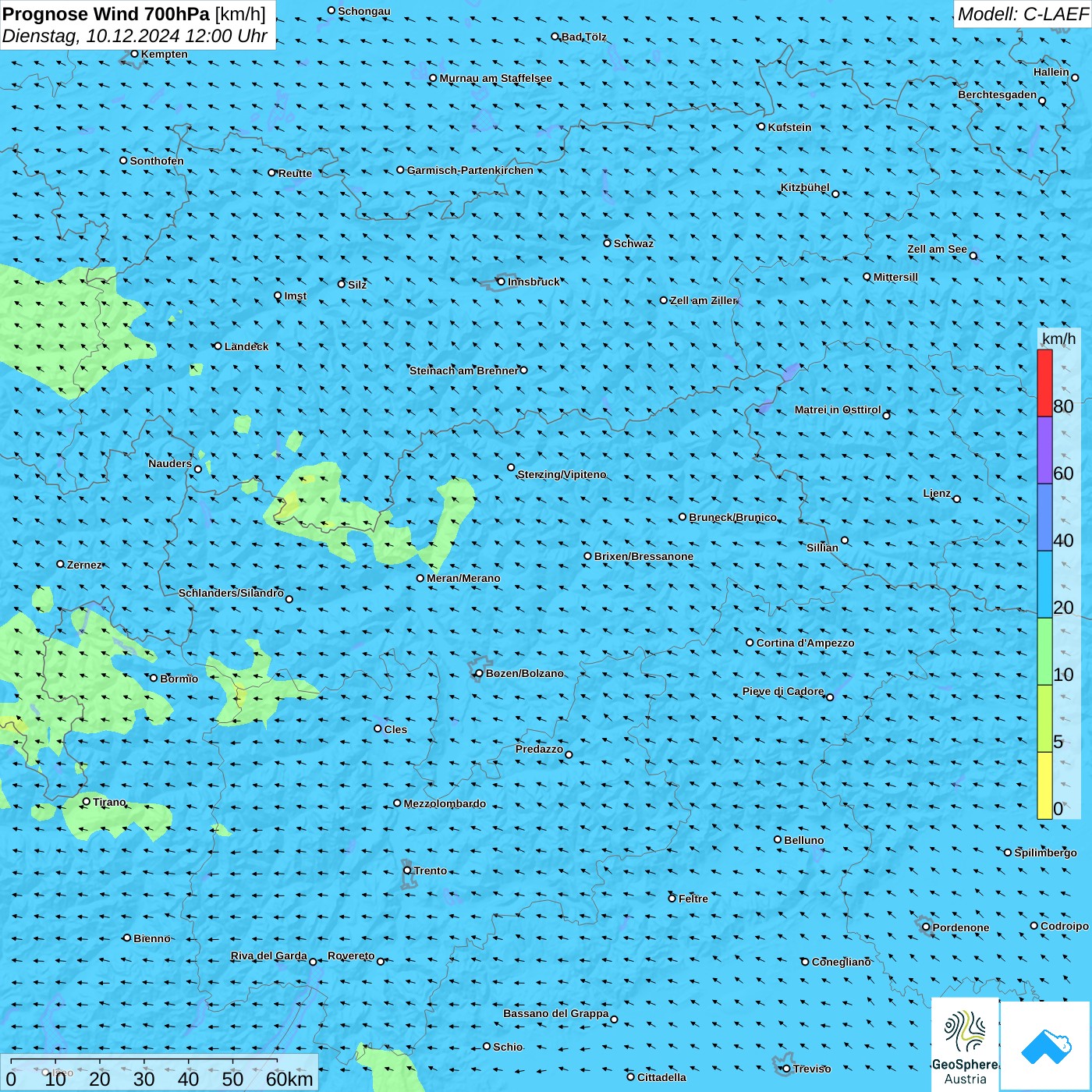Click the Pieve di Cadore label
This screenshot has height=1092, width=1092.
783,691
